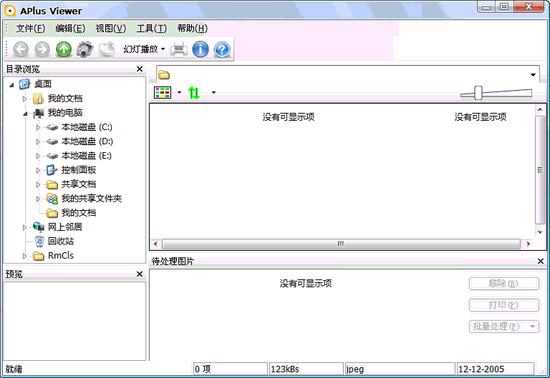Click the printer icon in toolbar
The width and height of the screenshot is (550, 378).
click(x=179, y=49)
